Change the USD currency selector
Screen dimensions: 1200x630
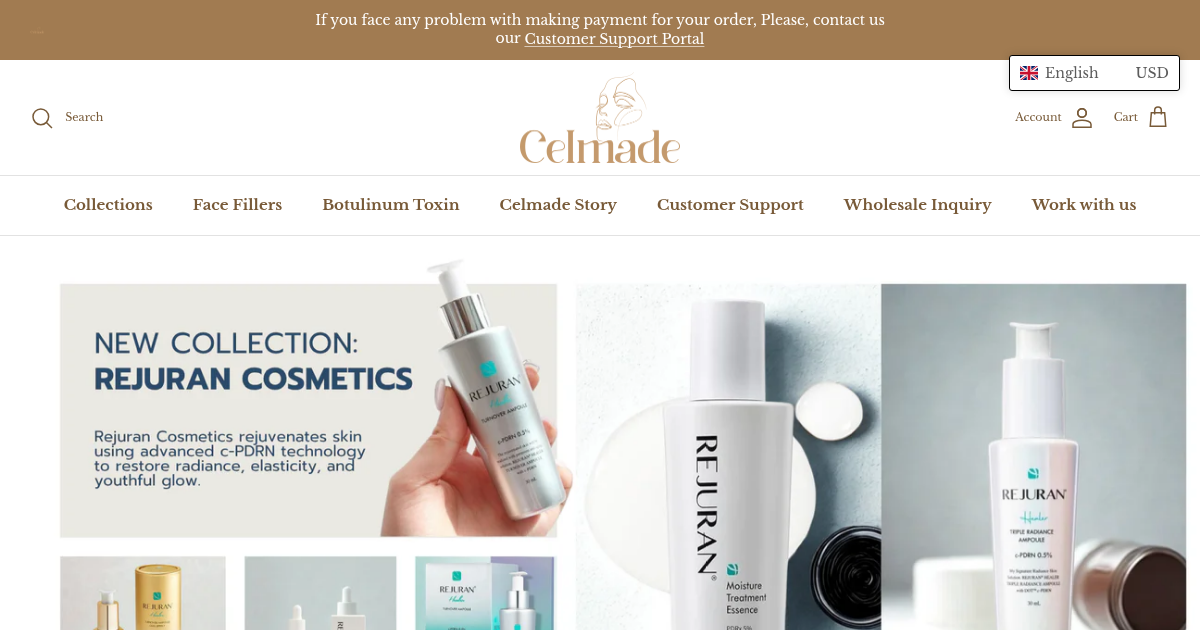pos(1152,73)
